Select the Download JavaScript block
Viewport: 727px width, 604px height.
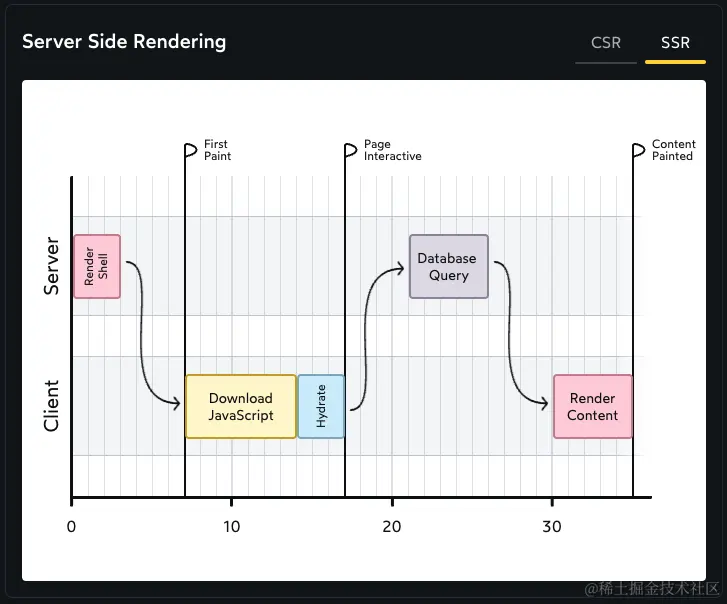coord(241,407)
